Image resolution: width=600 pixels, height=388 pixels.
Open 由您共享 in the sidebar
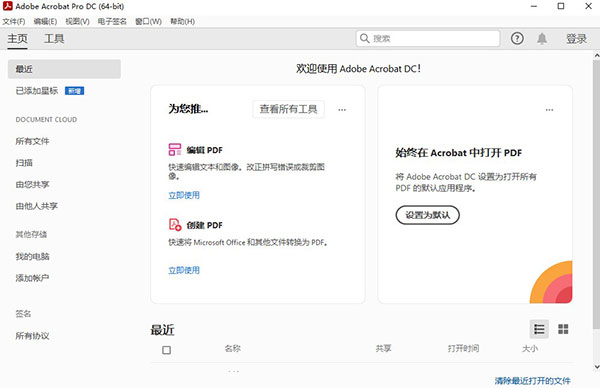click(x=32, y=184)
